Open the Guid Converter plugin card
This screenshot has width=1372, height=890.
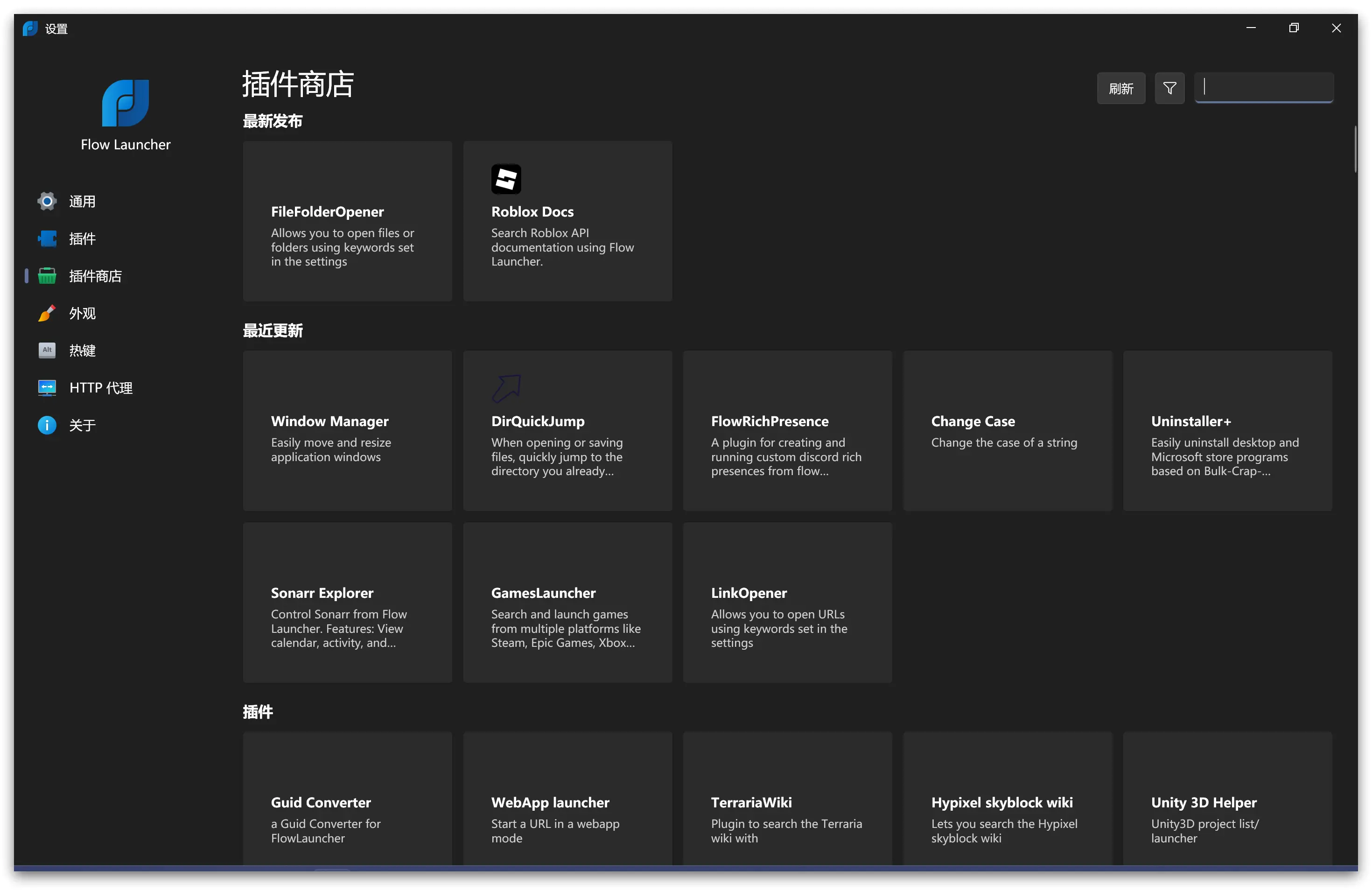(347, 799)
